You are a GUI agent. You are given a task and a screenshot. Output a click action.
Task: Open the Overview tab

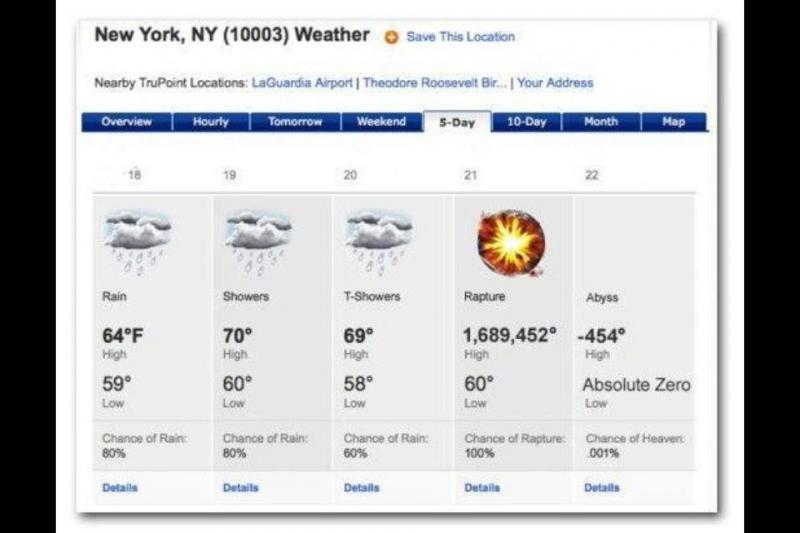127,122
